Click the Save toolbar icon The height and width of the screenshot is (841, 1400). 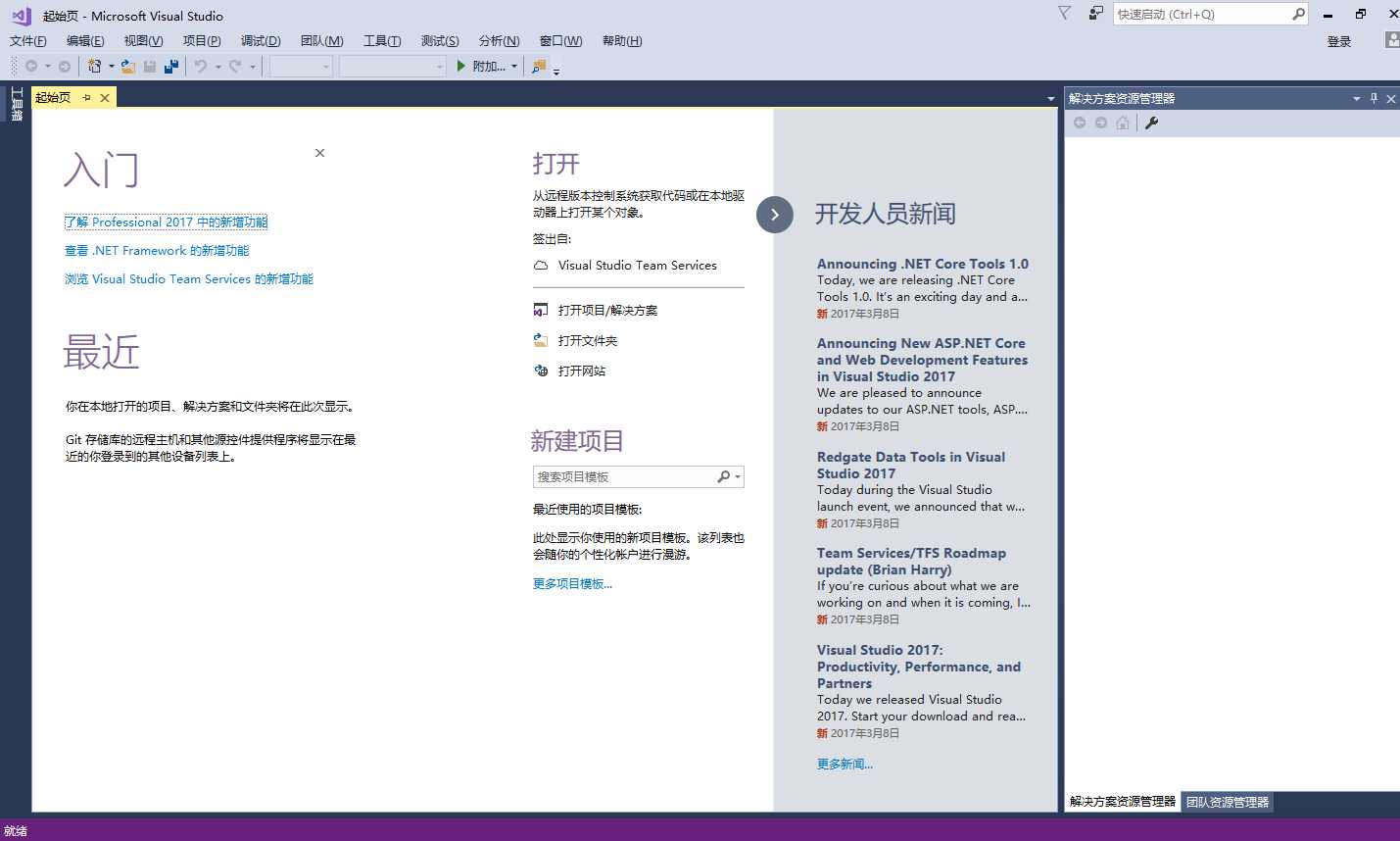tap(150, 67)
